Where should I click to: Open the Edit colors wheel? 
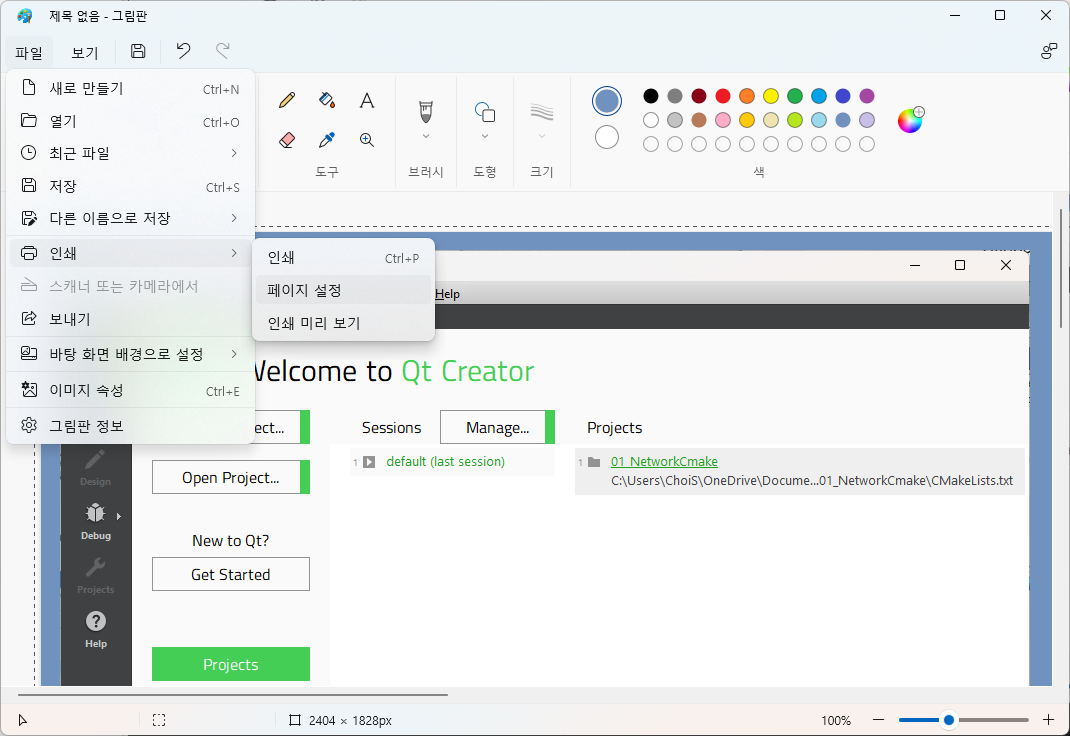(910, 120)
